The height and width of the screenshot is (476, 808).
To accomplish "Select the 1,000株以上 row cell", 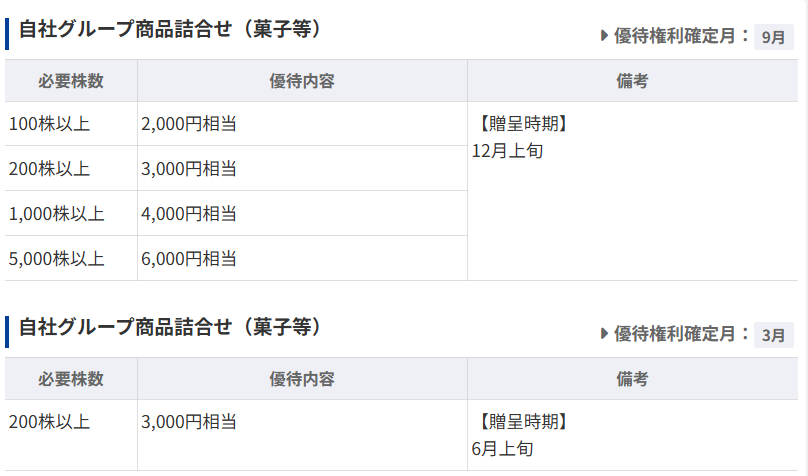I will click(56, 214).
